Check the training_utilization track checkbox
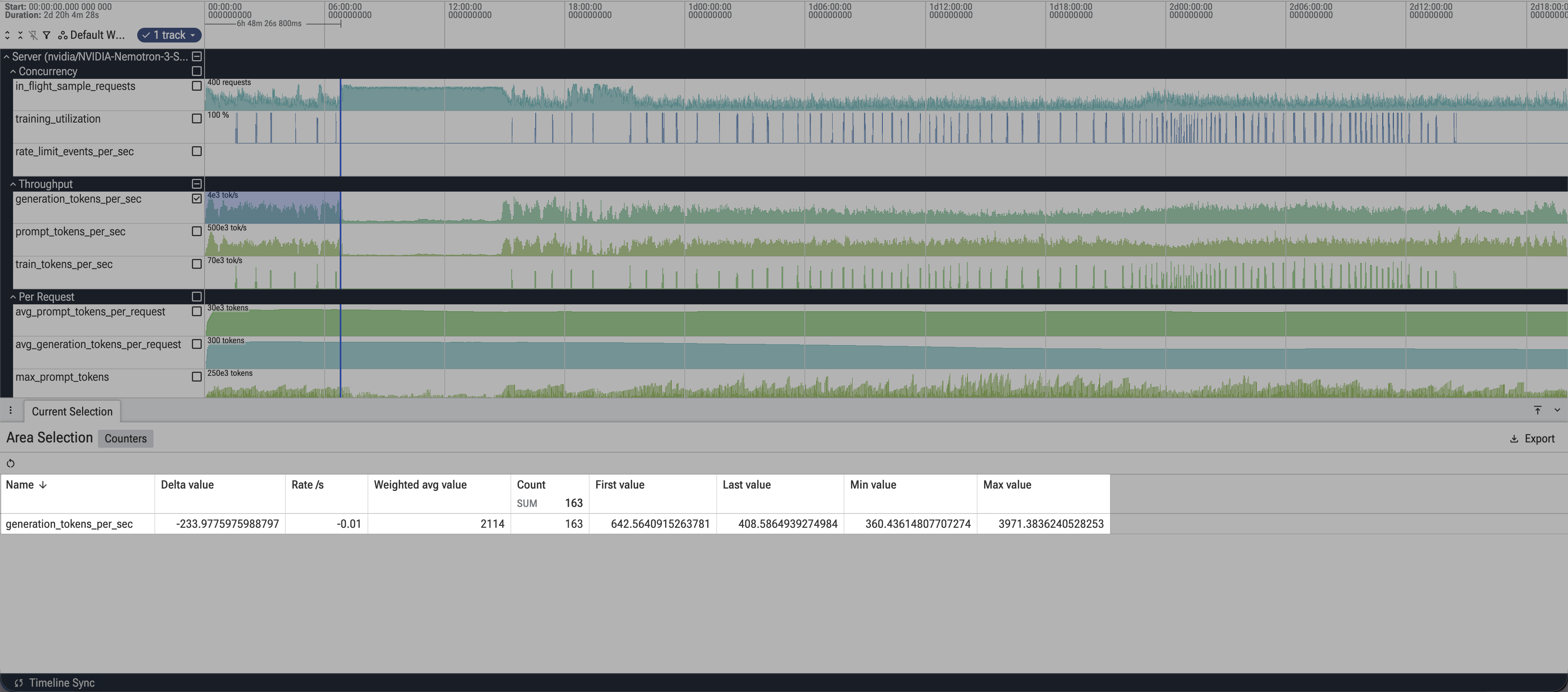The width and height of the screenshot is (1568, 692). [196, 119]
